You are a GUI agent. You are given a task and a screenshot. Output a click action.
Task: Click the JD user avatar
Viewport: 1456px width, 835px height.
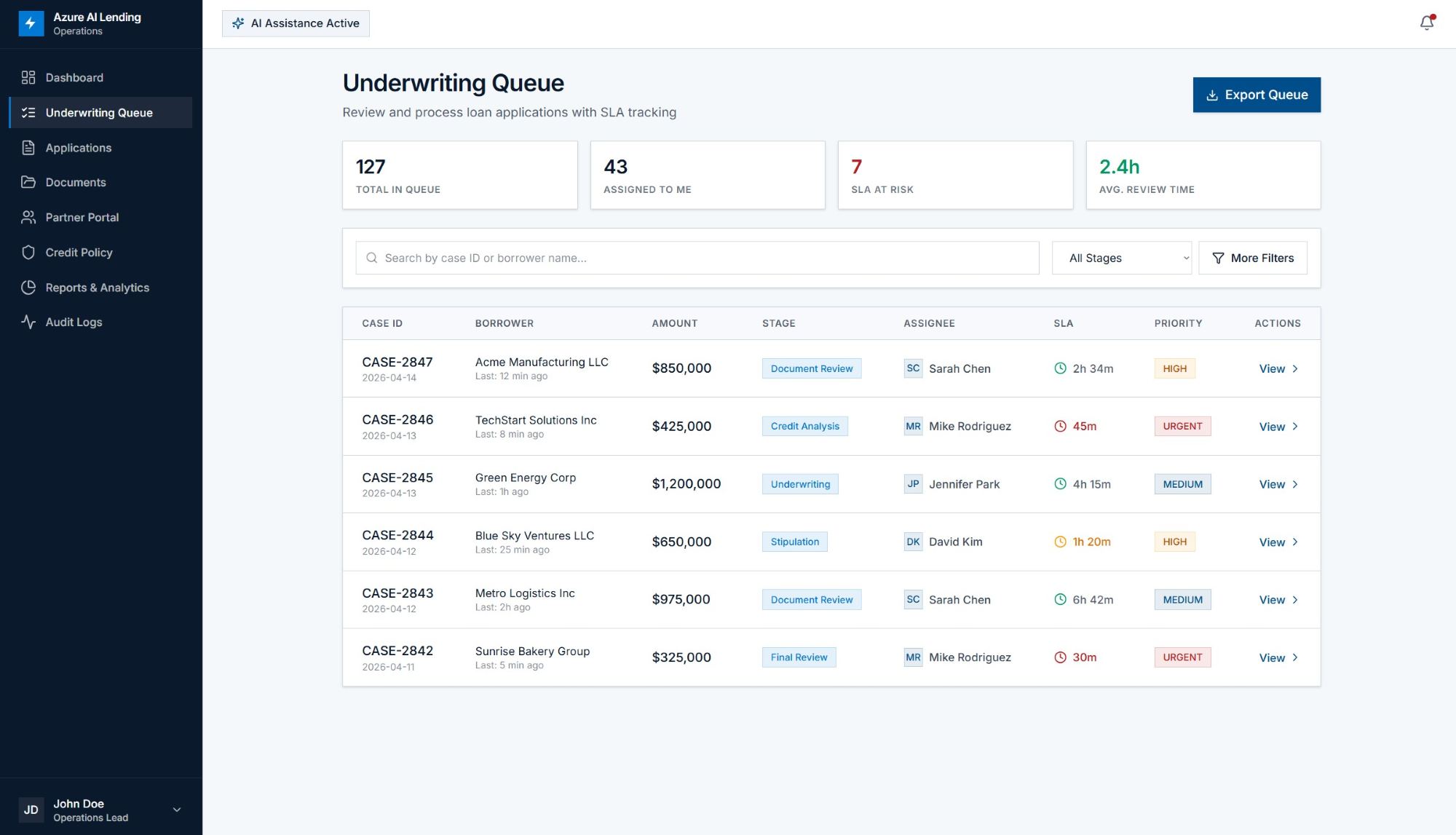click(31, 810)
